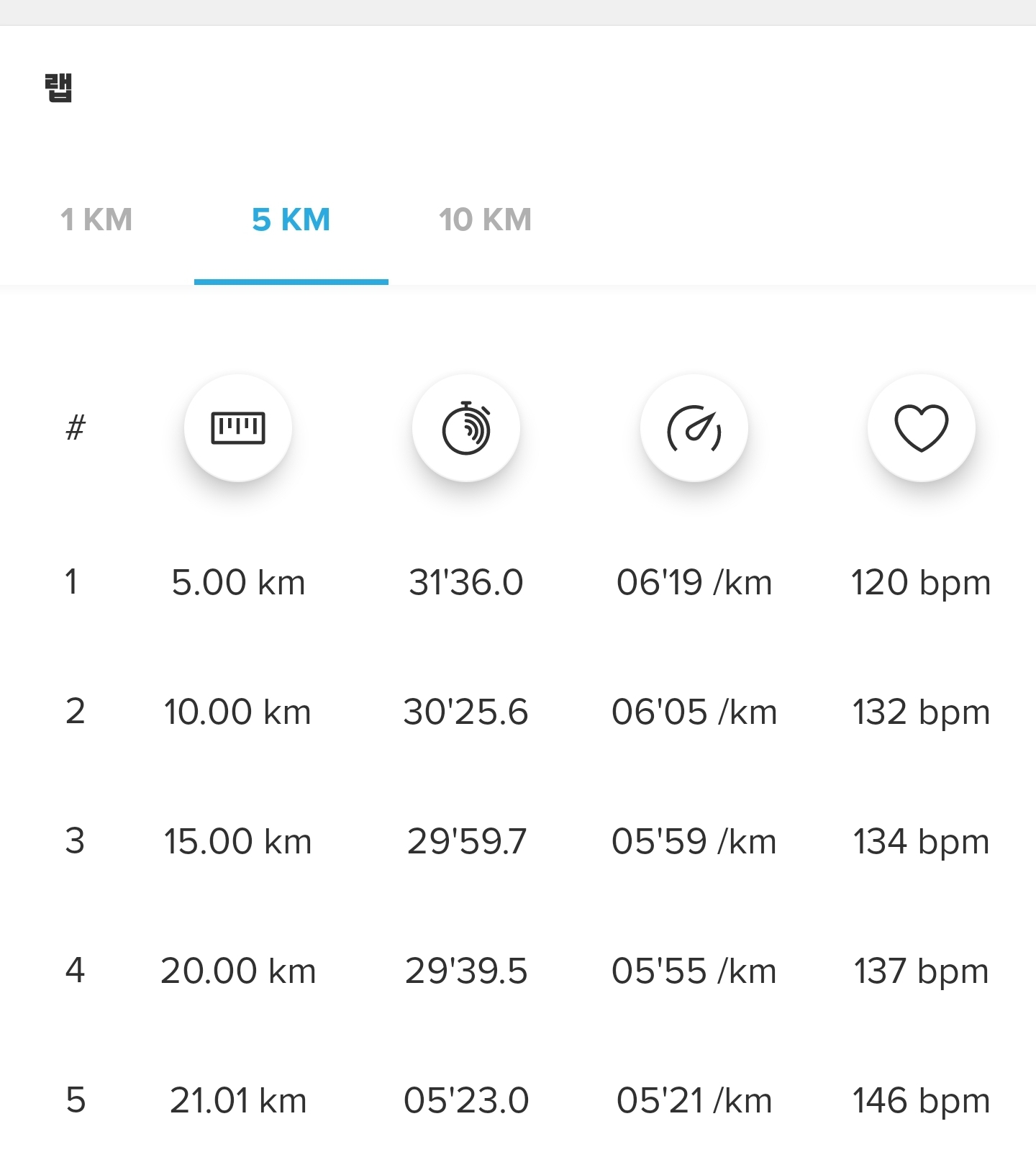
Task: Click lap 3 duration 29'59.7
Action: click(466, 841)
